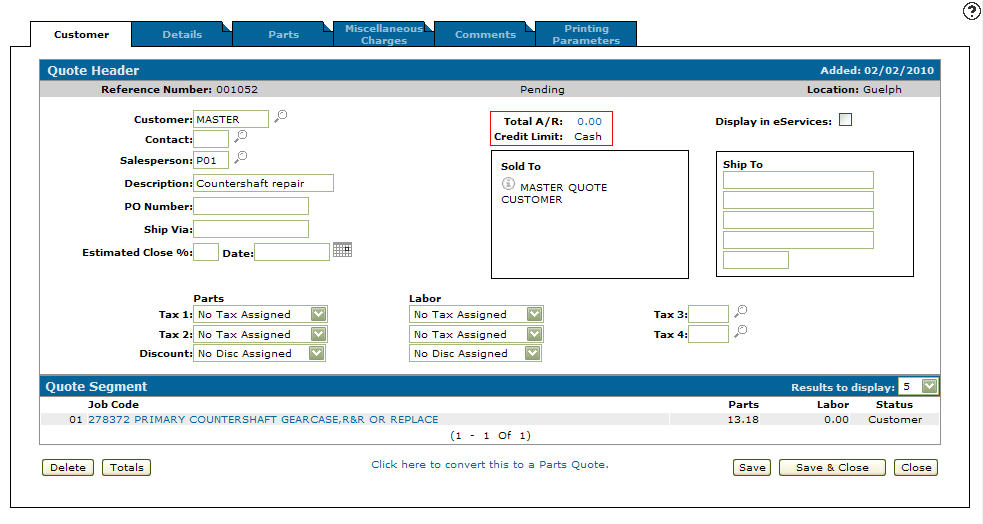Open the calendar date picker icon
The width and height of the screenshot is (983, 524).
(342, 249)
